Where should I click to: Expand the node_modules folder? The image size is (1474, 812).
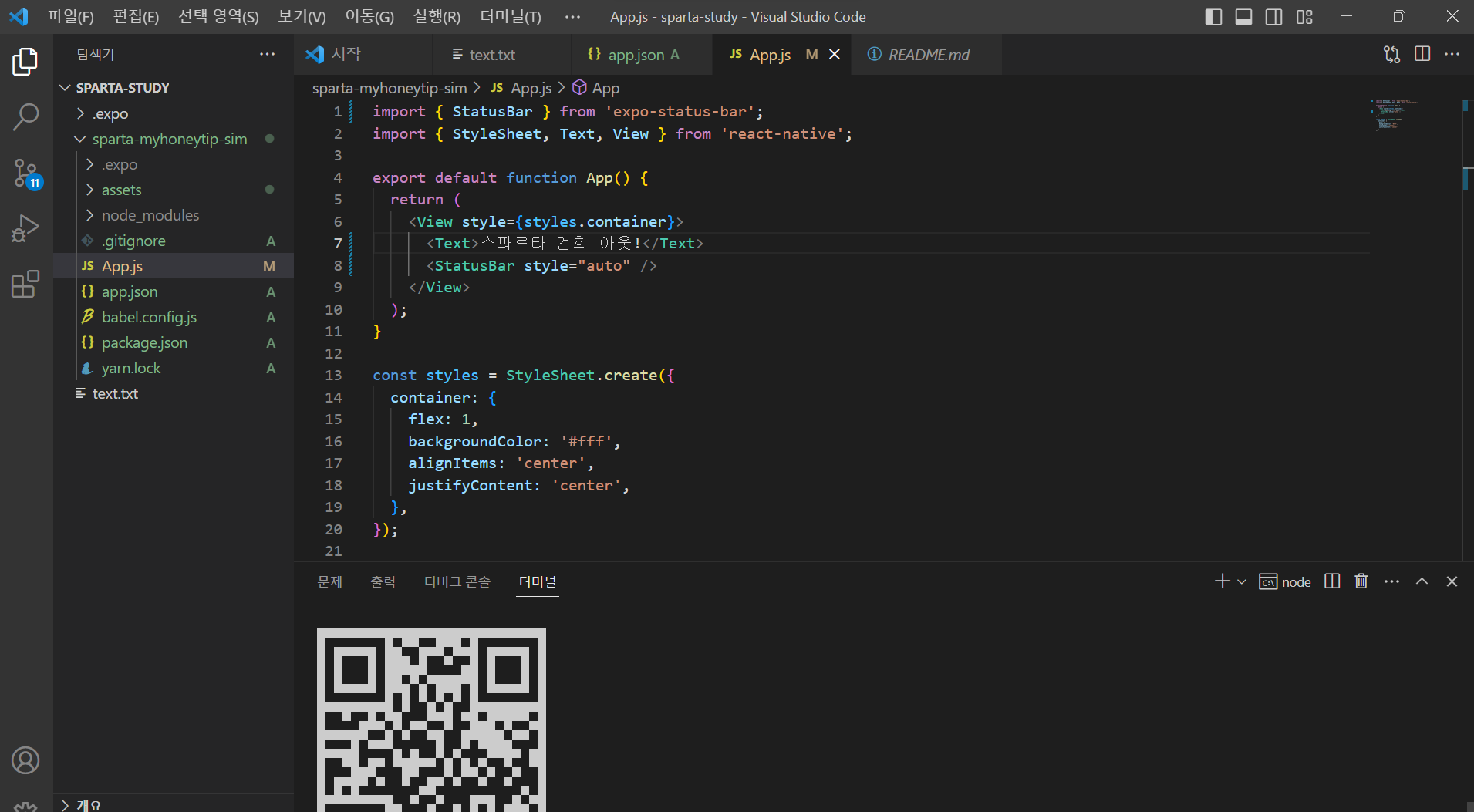click(x=89, y=215)
